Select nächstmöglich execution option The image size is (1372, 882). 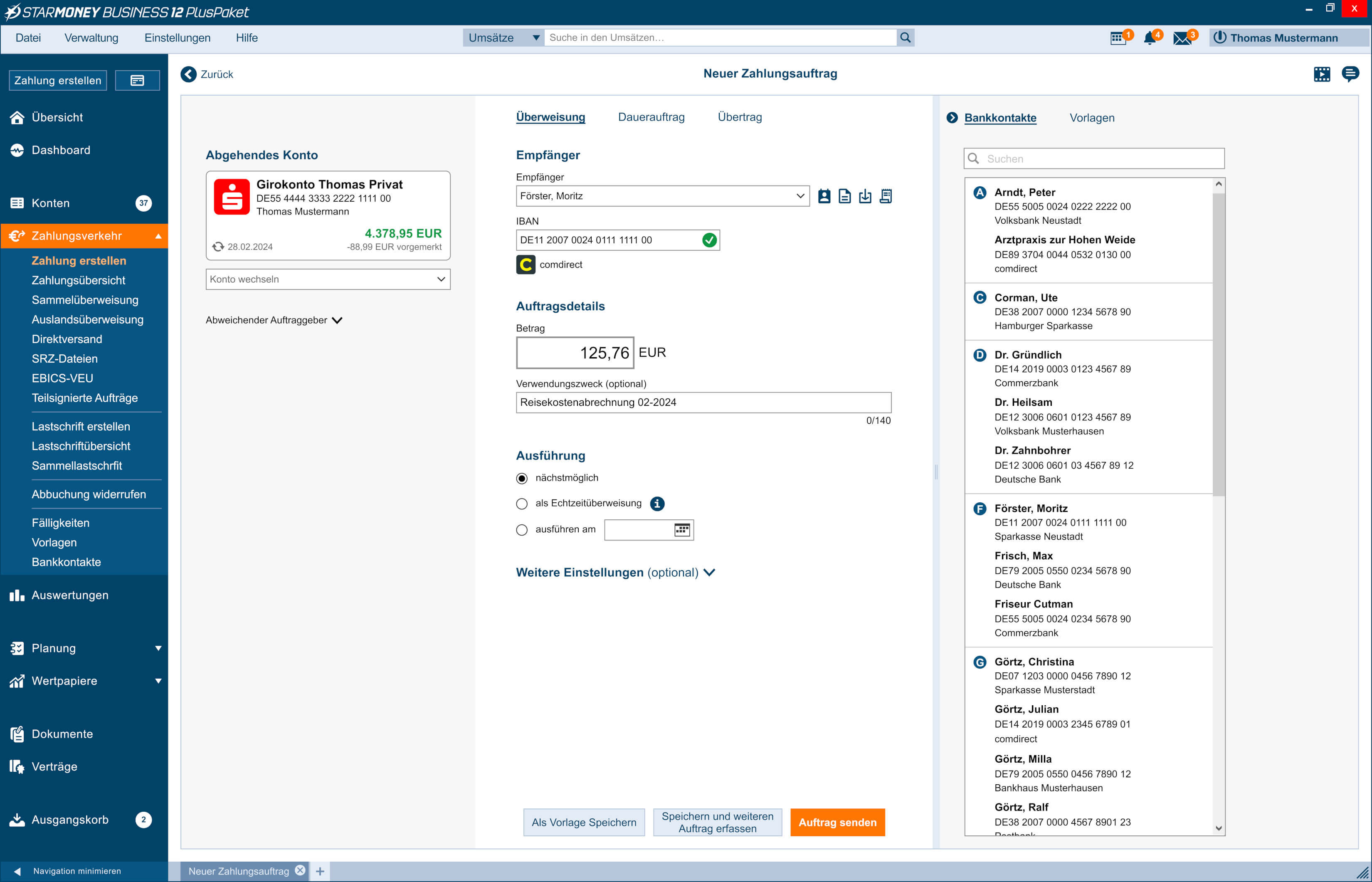pyautogui.click(x=522, y=478)
